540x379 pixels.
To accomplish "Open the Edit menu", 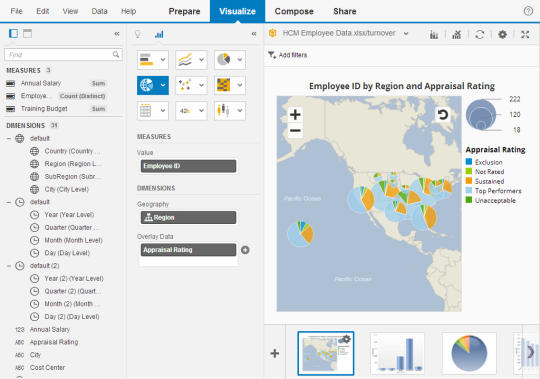I will click(43, 11).
